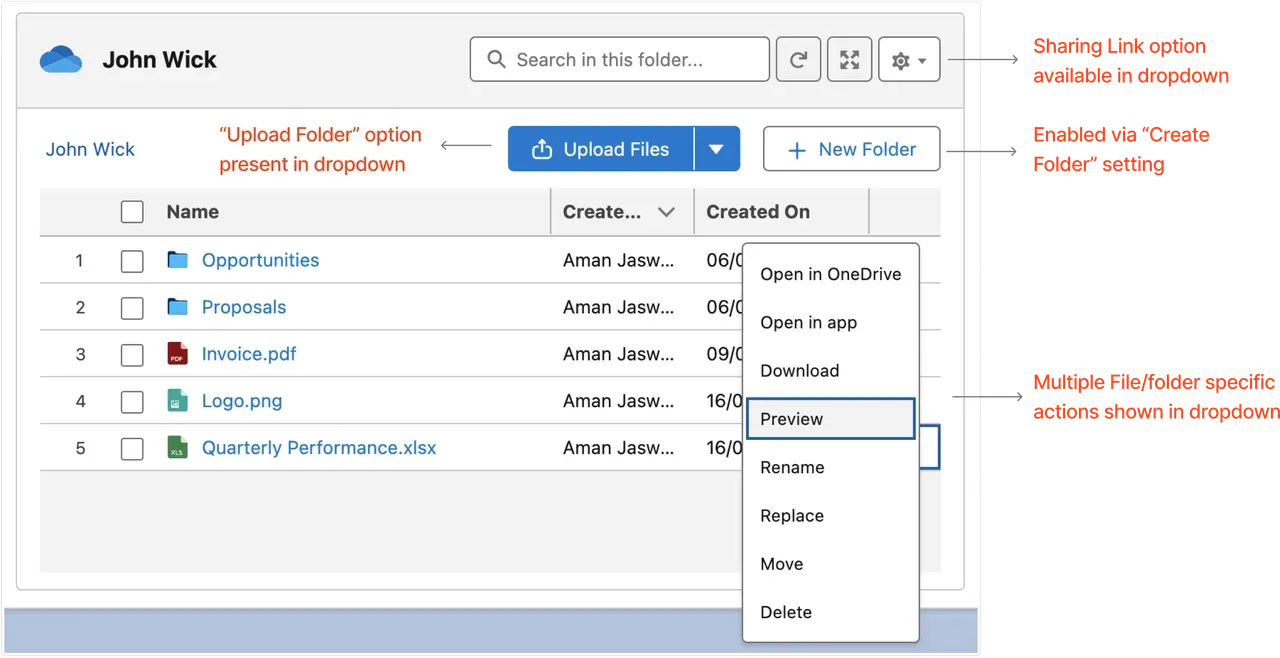Open the Quarterly Performance.xlsx link

pyautogui.click(x=318, y=448)
